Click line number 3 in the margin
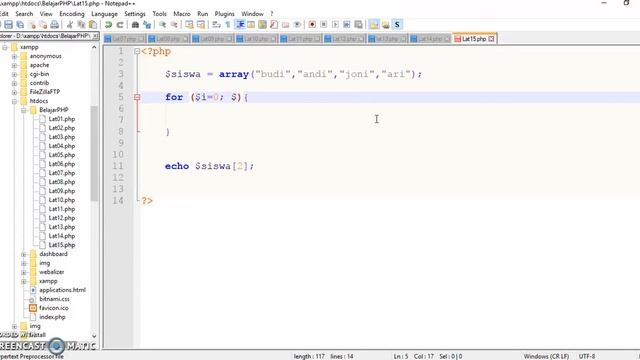Viewport: 640px width, 360px height. click(x=121, y=74)
